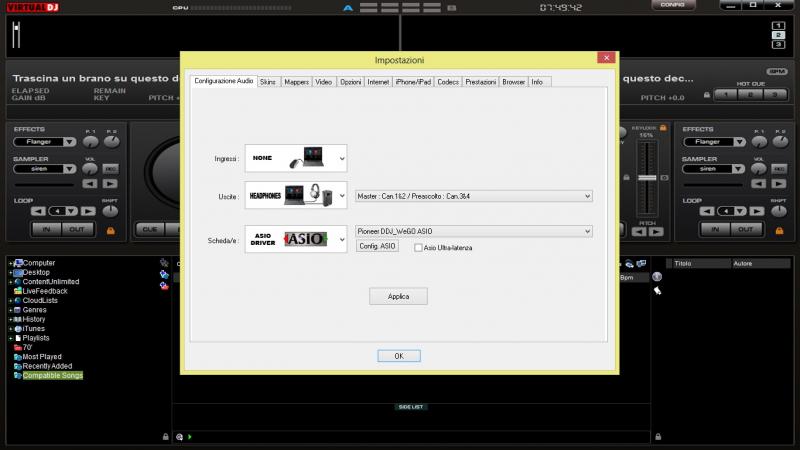Select the iPhone/iPad tab
The image size is (800, 450).
click(413, 82)
